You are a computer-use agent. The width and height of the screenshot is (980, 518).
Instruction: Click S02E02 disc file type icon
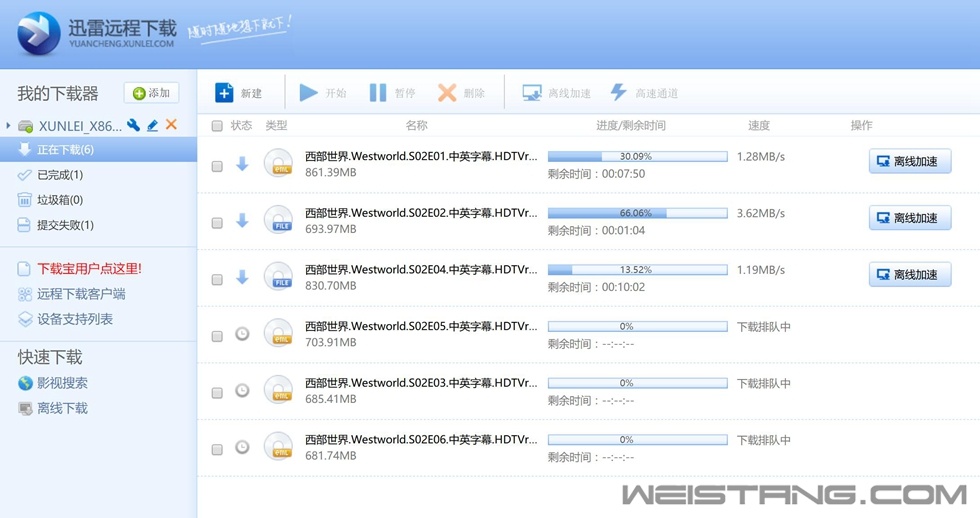278,220
